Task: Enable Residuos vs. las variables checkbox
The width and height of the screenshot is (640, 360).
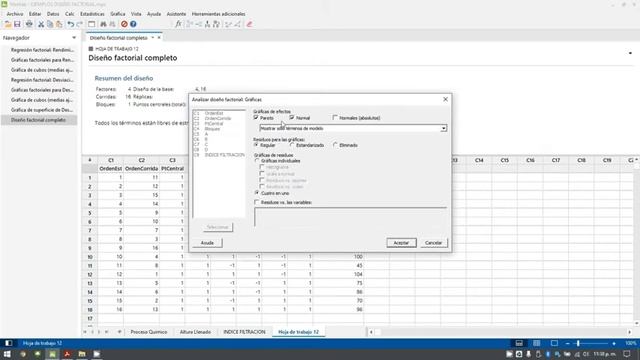Action: click(257, 202)
